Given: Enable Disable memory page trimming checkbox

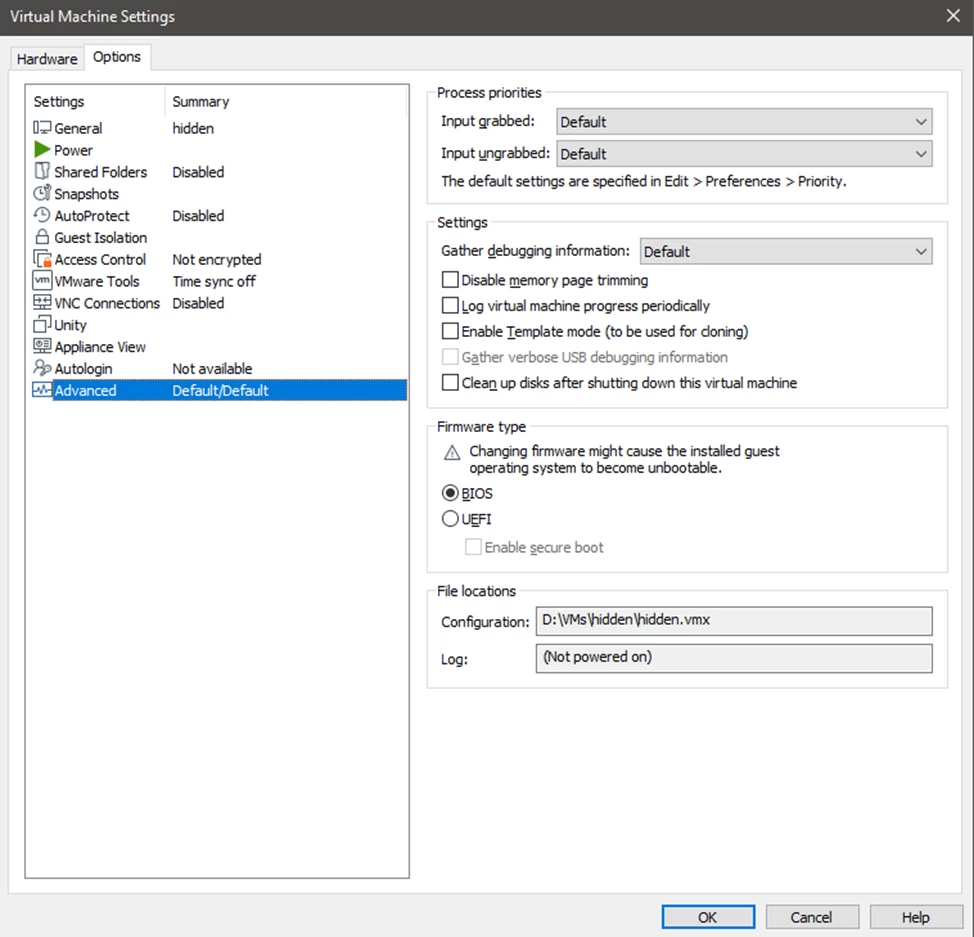Looking at the screenshot, I should 450,281.
